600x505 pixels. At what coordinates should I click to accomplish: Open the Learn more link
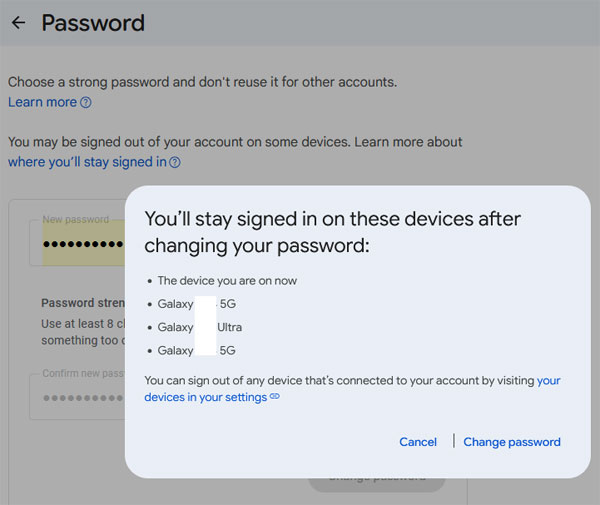[x=42, y=102]
